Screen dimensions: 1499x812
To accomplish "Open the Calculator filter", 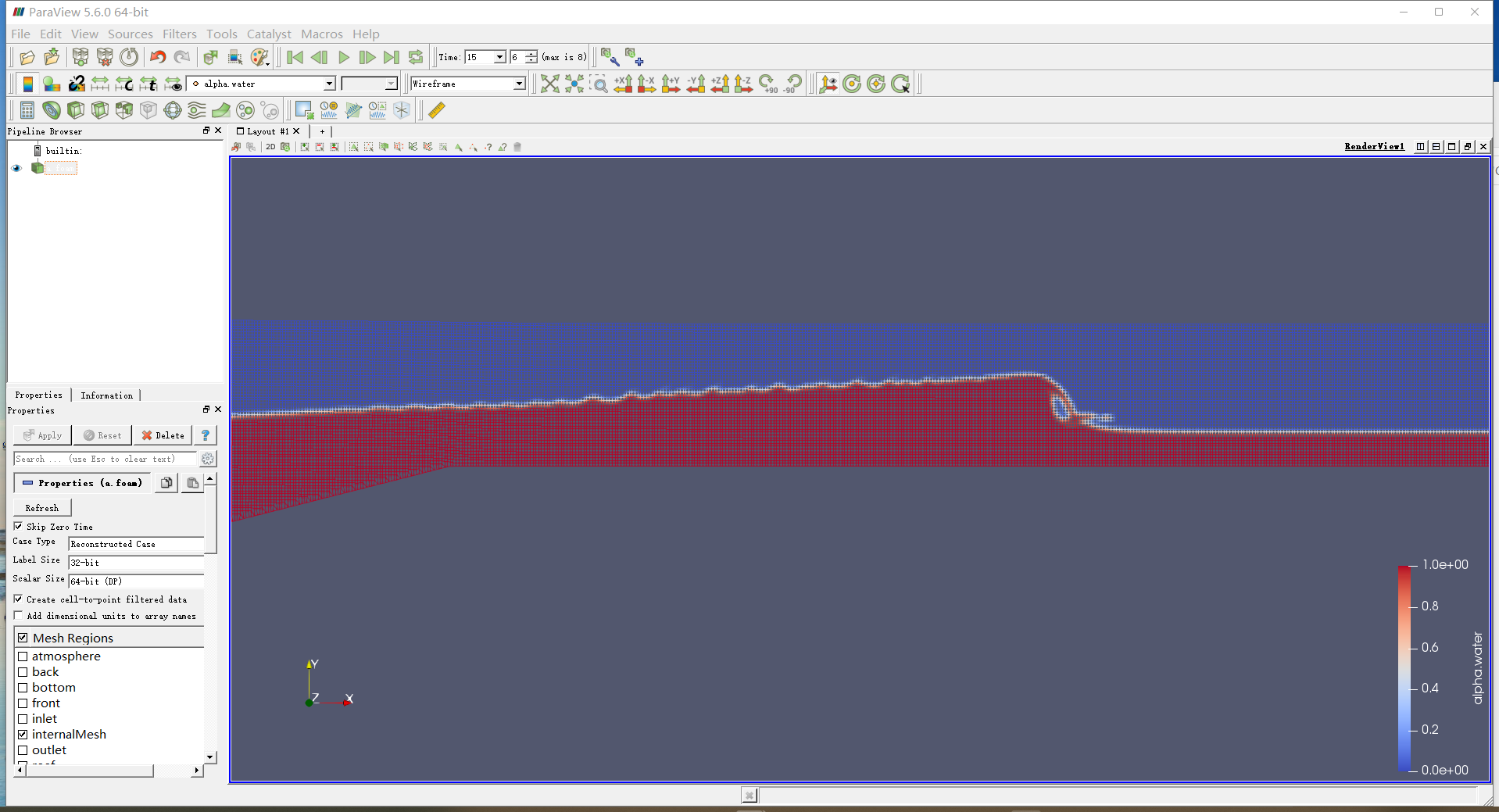I will pyautogui.click(x=27, y=110).
